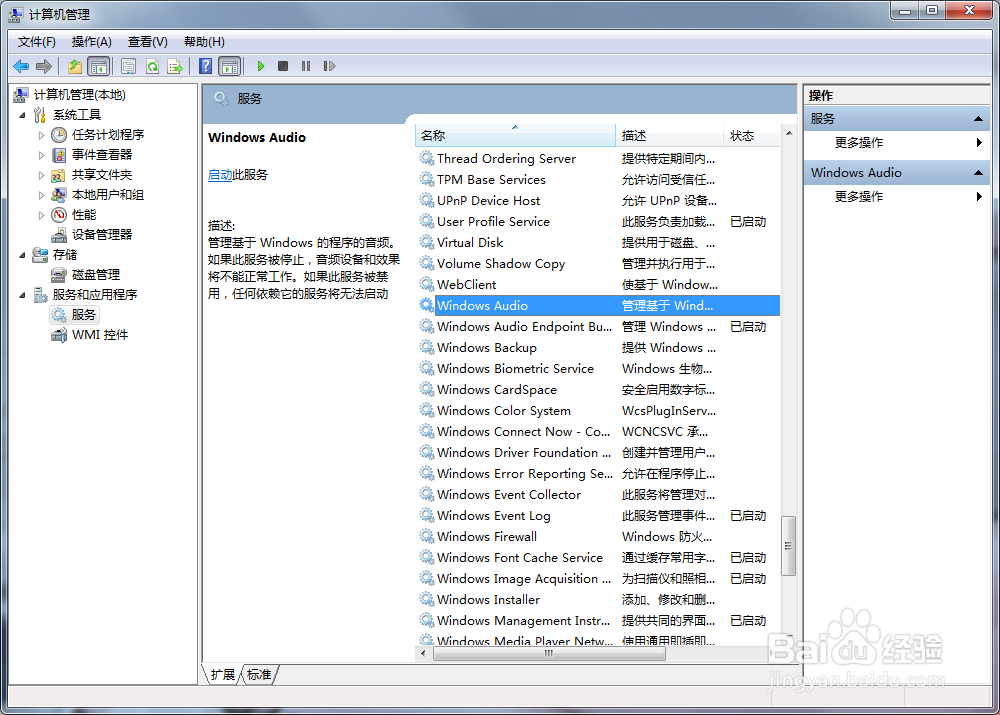Select the WMI 控件 tree node
This screenshot has width=1000, height=715.
pos(99,335)
